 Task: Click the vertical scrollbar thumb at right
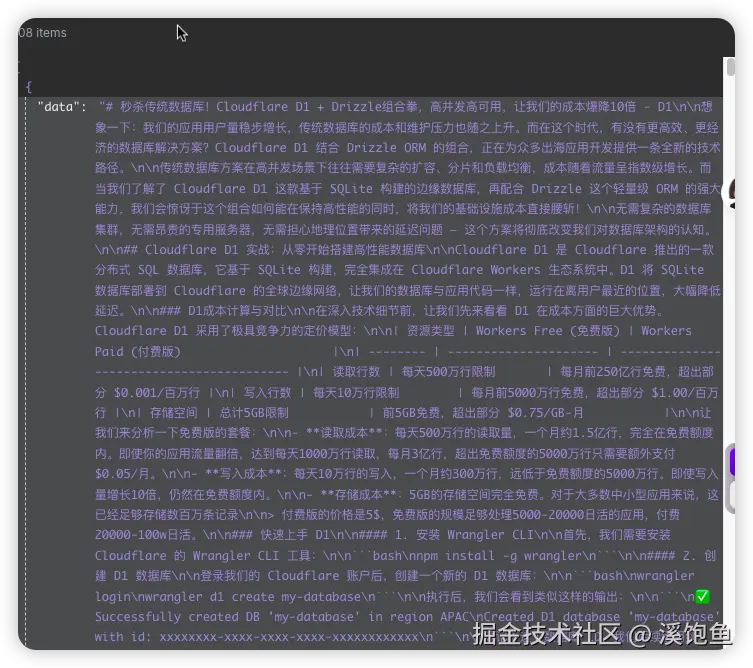tap(730, 67)
